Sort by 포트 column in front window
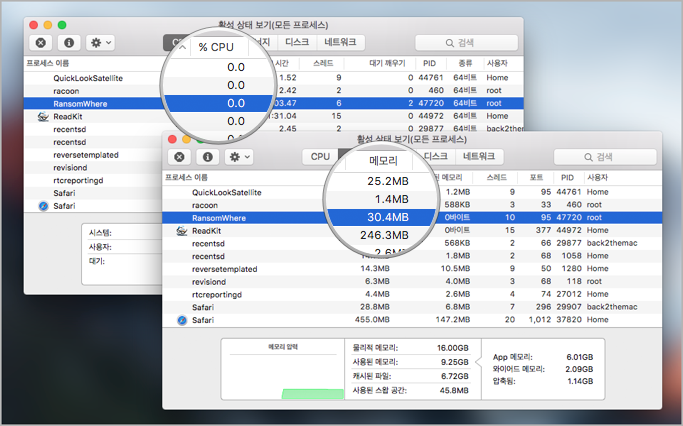 pyautogui.click(x=536, y=177)
